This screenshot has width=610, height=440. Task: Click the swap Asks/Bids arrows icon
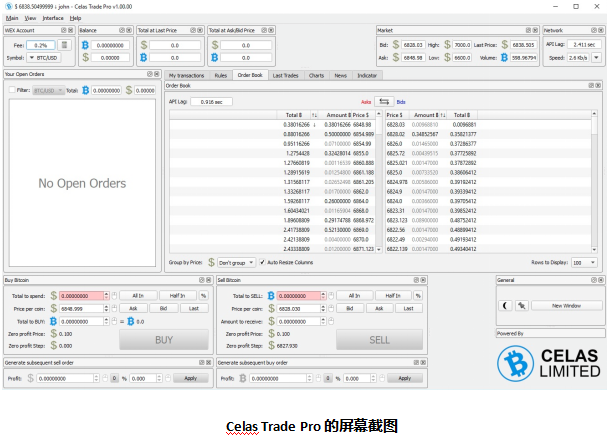(382, 102)
